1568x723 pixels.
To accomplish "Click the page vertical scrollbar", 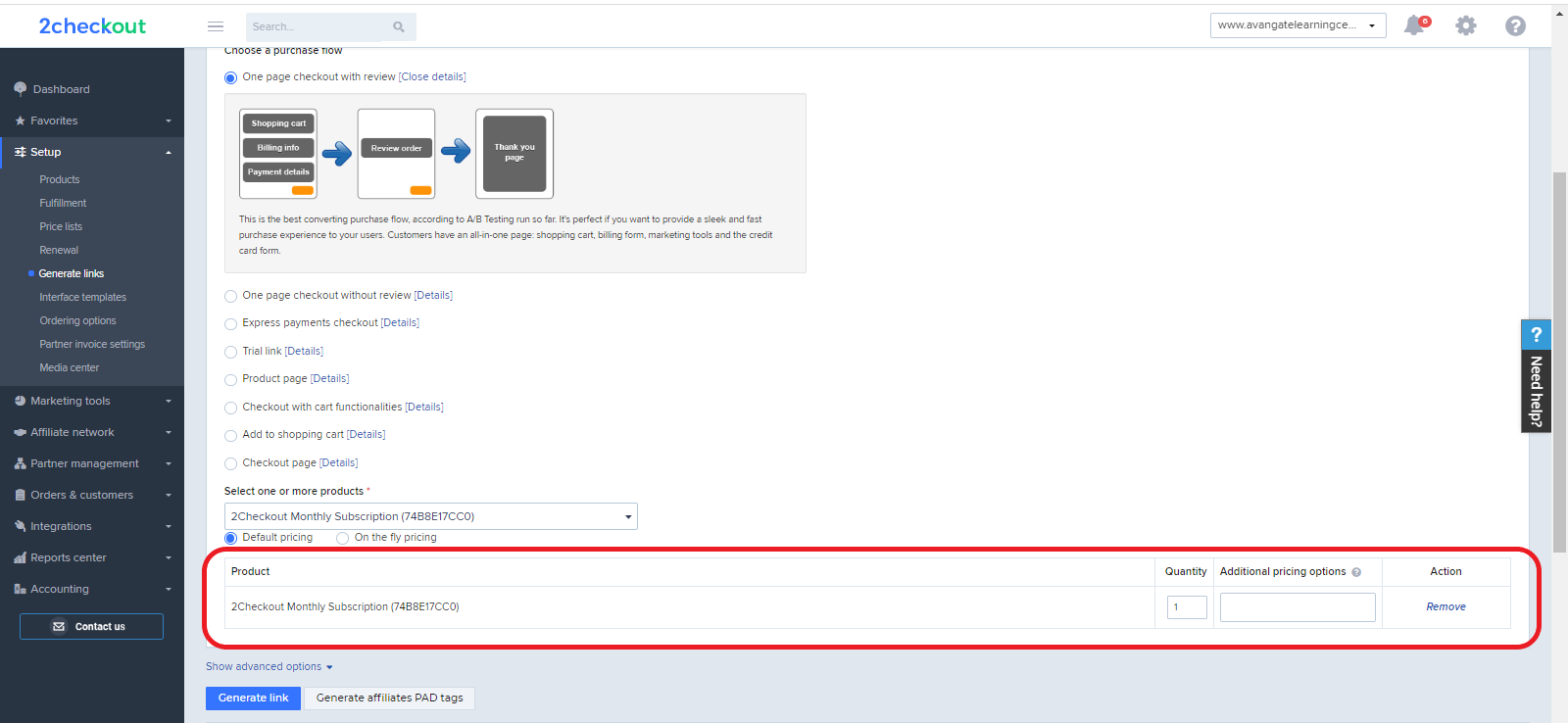I will pos(1559,362).
